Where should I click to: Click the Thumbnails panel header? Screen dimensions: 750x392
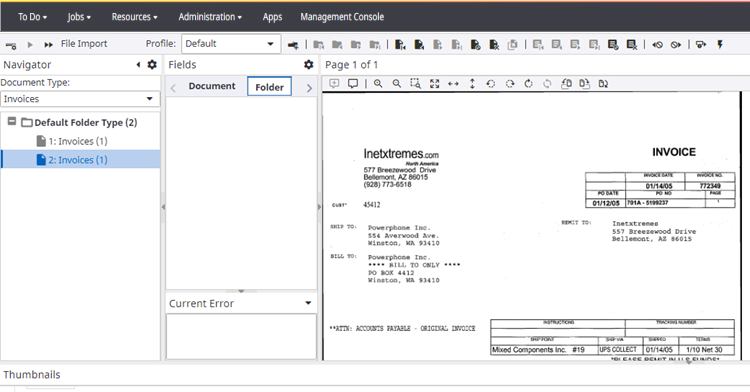pyautogui.click(x=32, y=374)
